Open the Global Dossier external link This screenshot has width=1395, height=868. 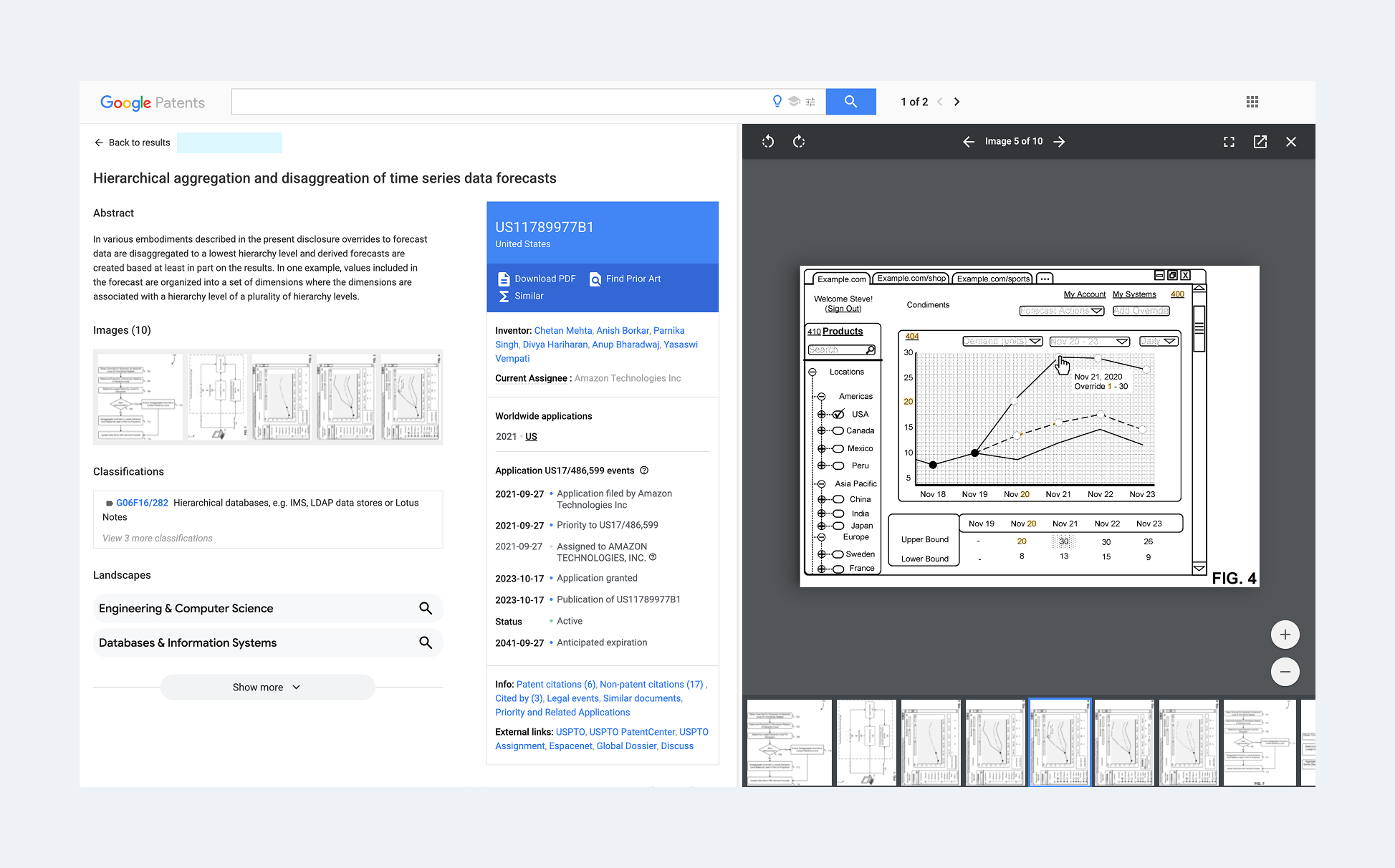tap(626, 746)
